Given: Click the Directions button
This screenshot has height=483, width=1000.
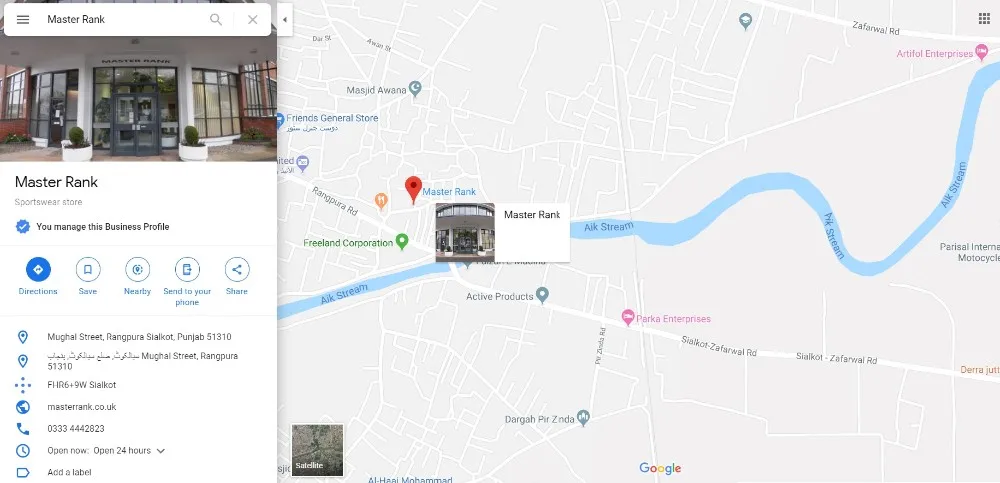Looking at the screenshot, I should (x=38, y=277).
